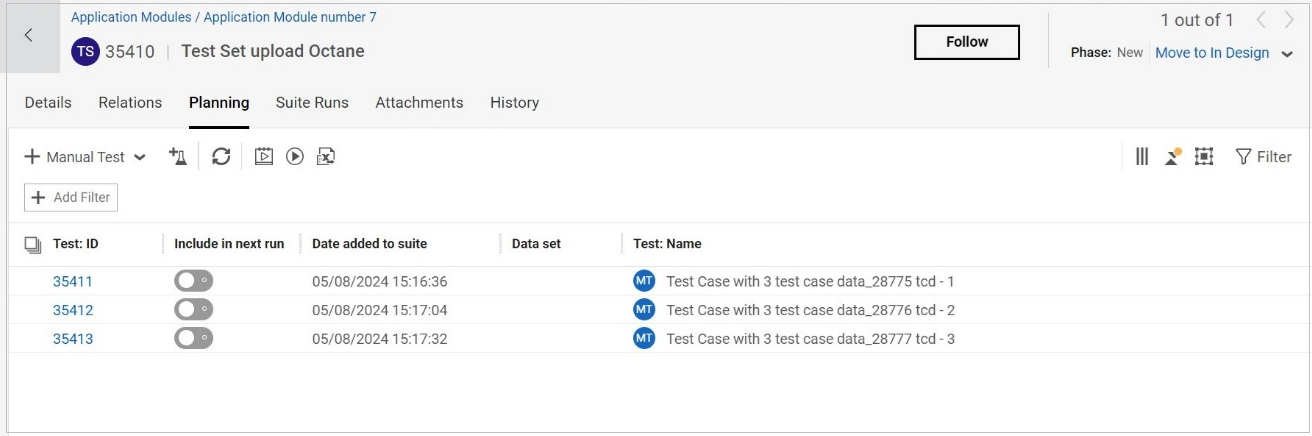
Task: Refresh the planning test list
Action: pos(221,156)
